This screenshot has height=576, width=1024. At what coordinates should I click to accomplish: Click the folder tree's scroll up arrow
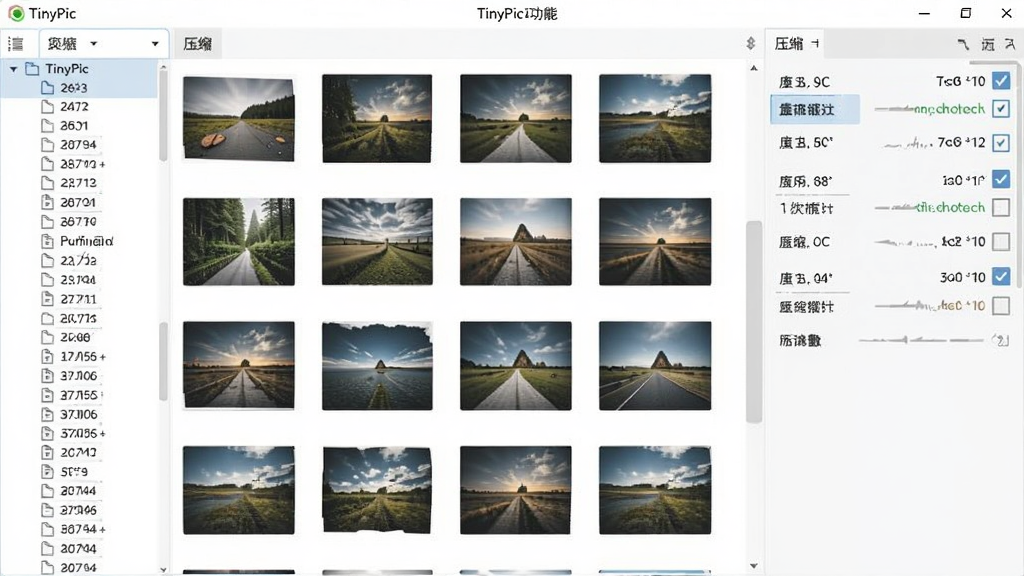click(x=163, y=67)
